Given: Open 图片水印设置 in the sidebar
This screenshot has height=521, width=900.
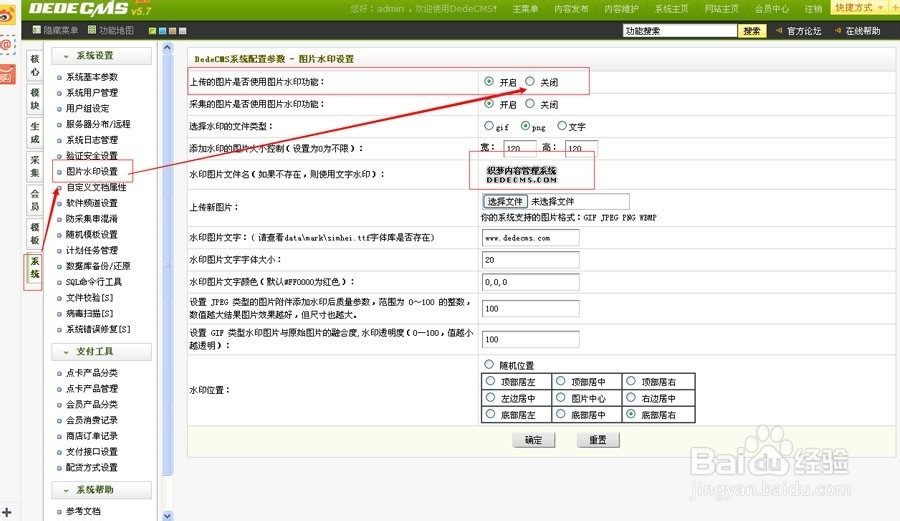Looking at the screenshot, I should [x=92, y=172].
